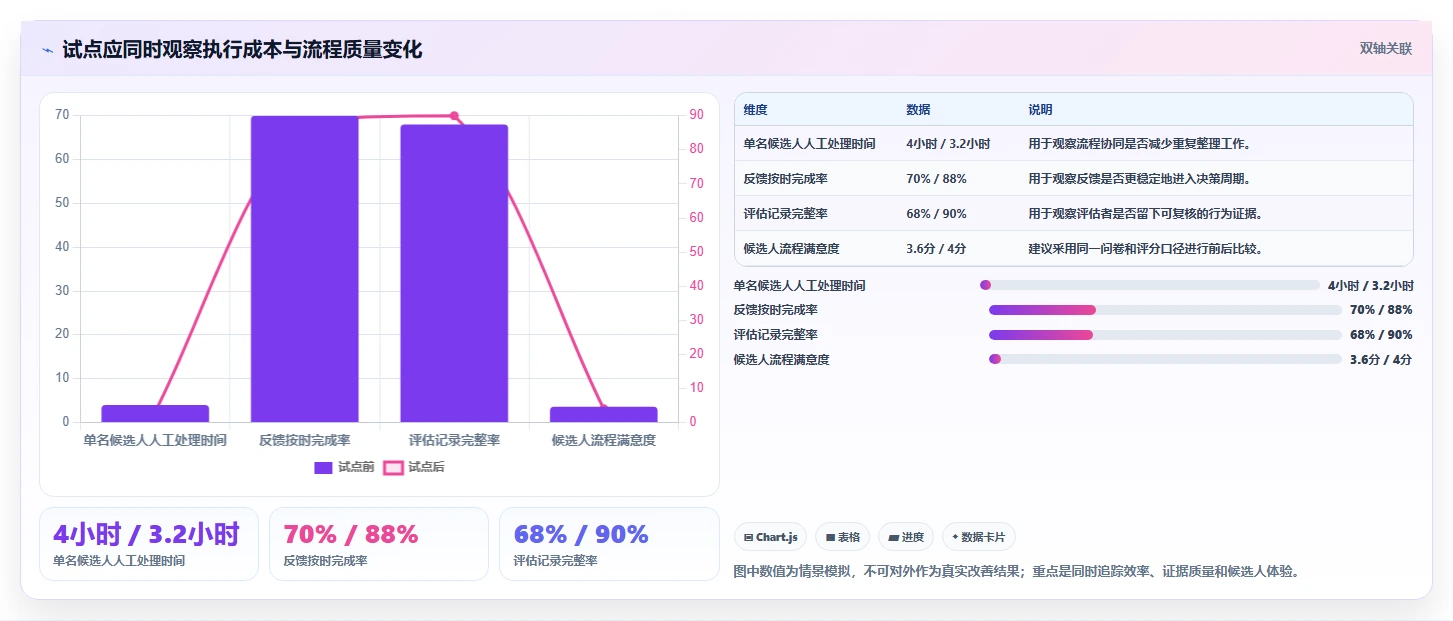Image resolution: width=1453 pixels, height=621 pixels.
Task: Click table cell 70% / 88%
Action: point(936,179)
